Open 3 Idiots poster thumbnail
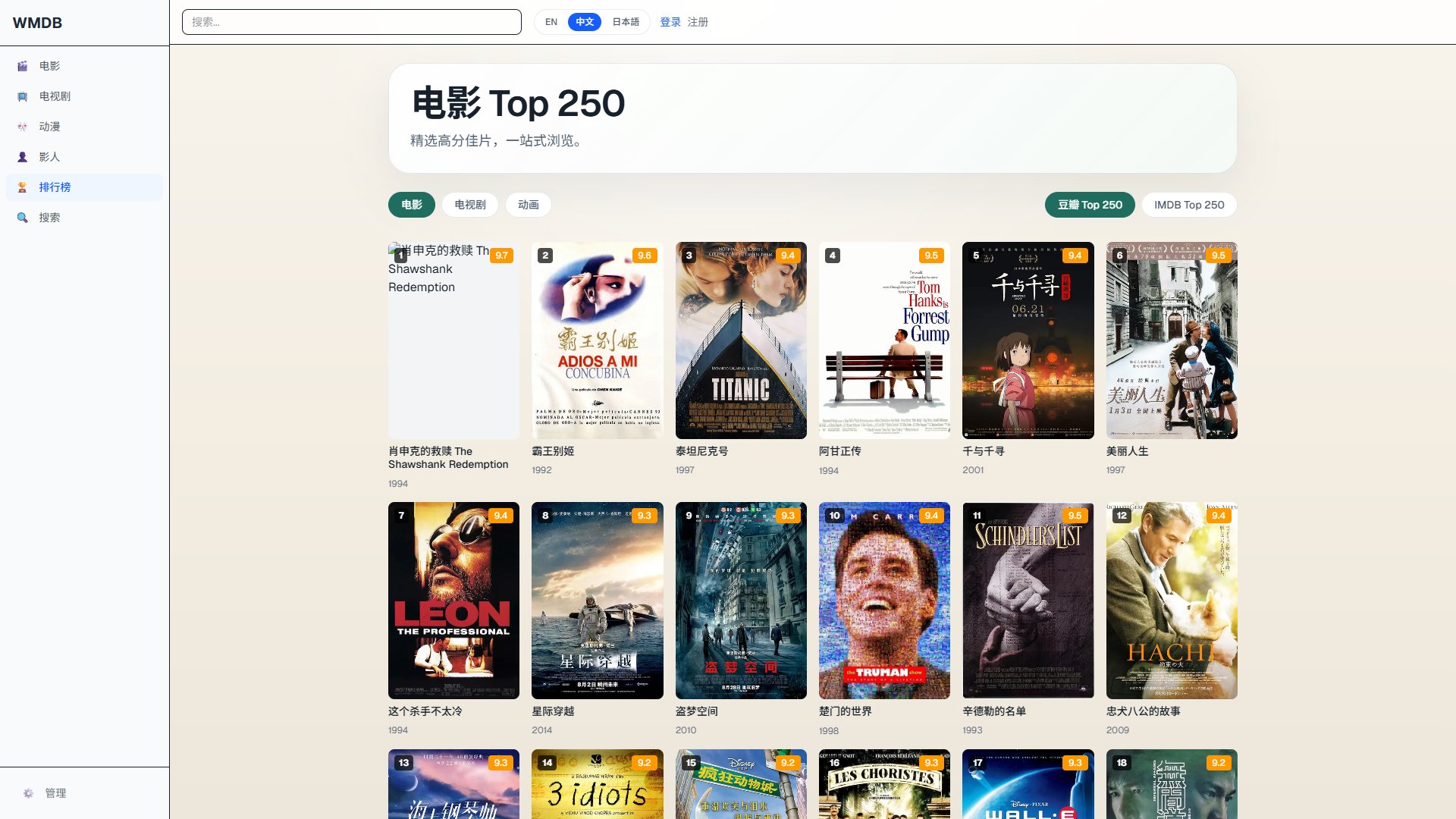The height and width of the screenshot is (819, 1456). click(x=598, y=784)
